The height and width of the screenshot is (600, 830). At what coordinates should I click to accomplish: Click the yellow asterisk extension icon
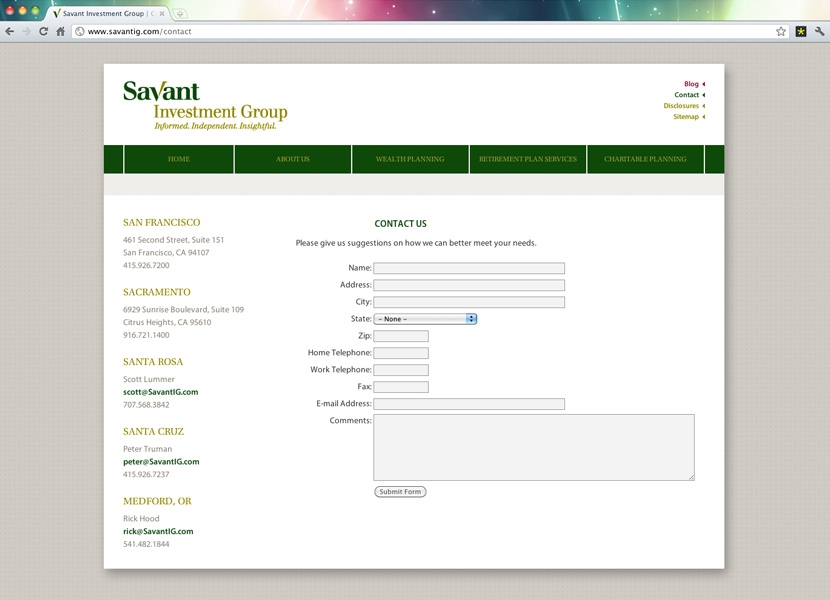801,32
